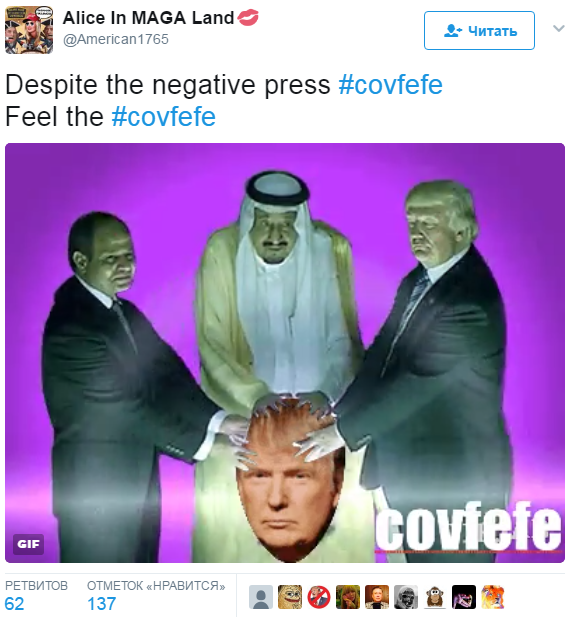This screenshot has height=617, width=574.
Task: Open the first #covfefe hashtag link
Action: (390, 85)
